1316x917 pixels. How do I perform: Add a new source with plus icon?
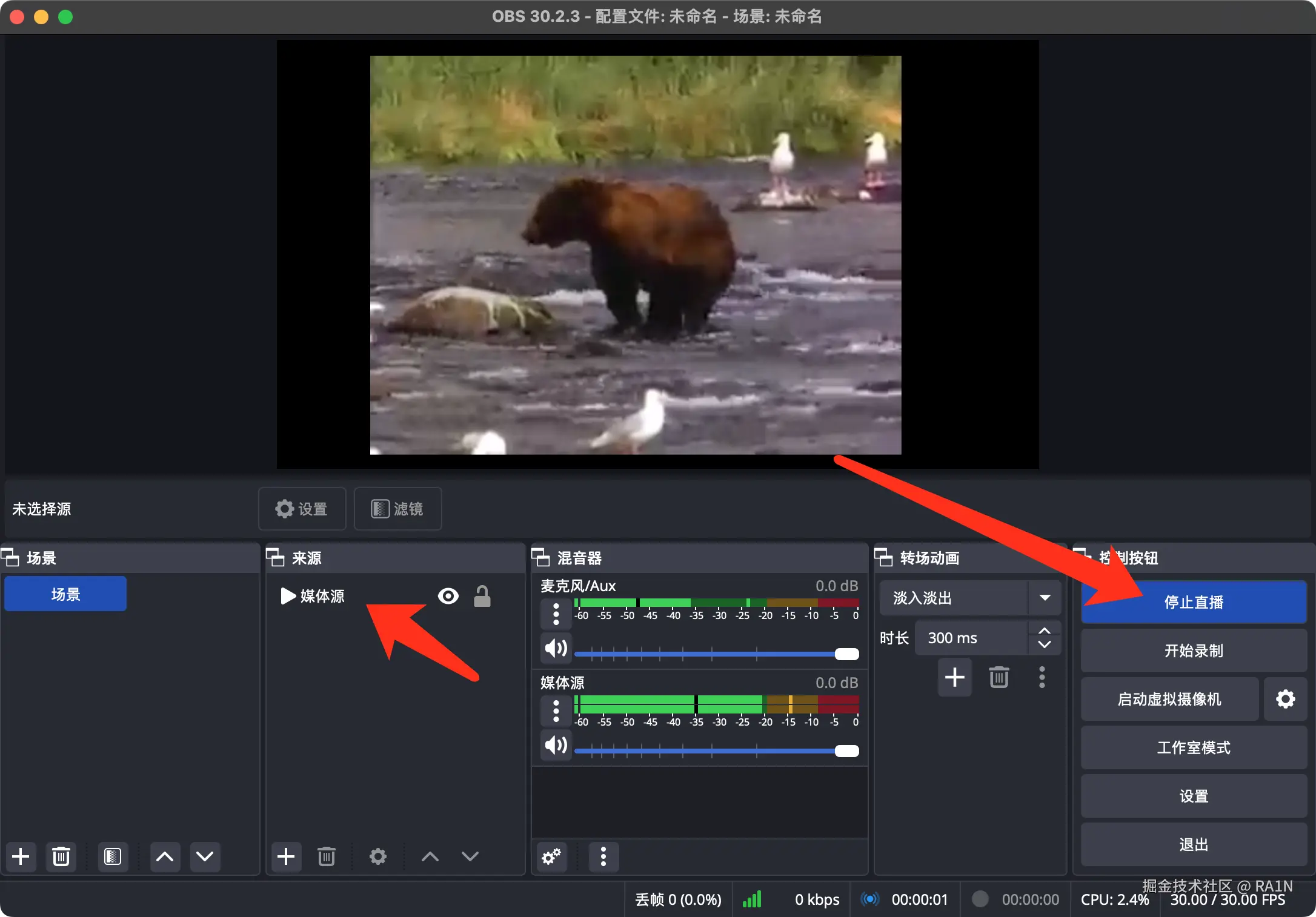coord(286,856)
